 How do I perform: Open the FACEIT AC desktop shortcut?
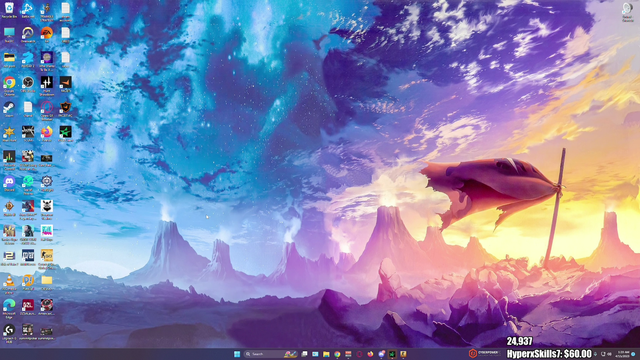tap(65, 109)
